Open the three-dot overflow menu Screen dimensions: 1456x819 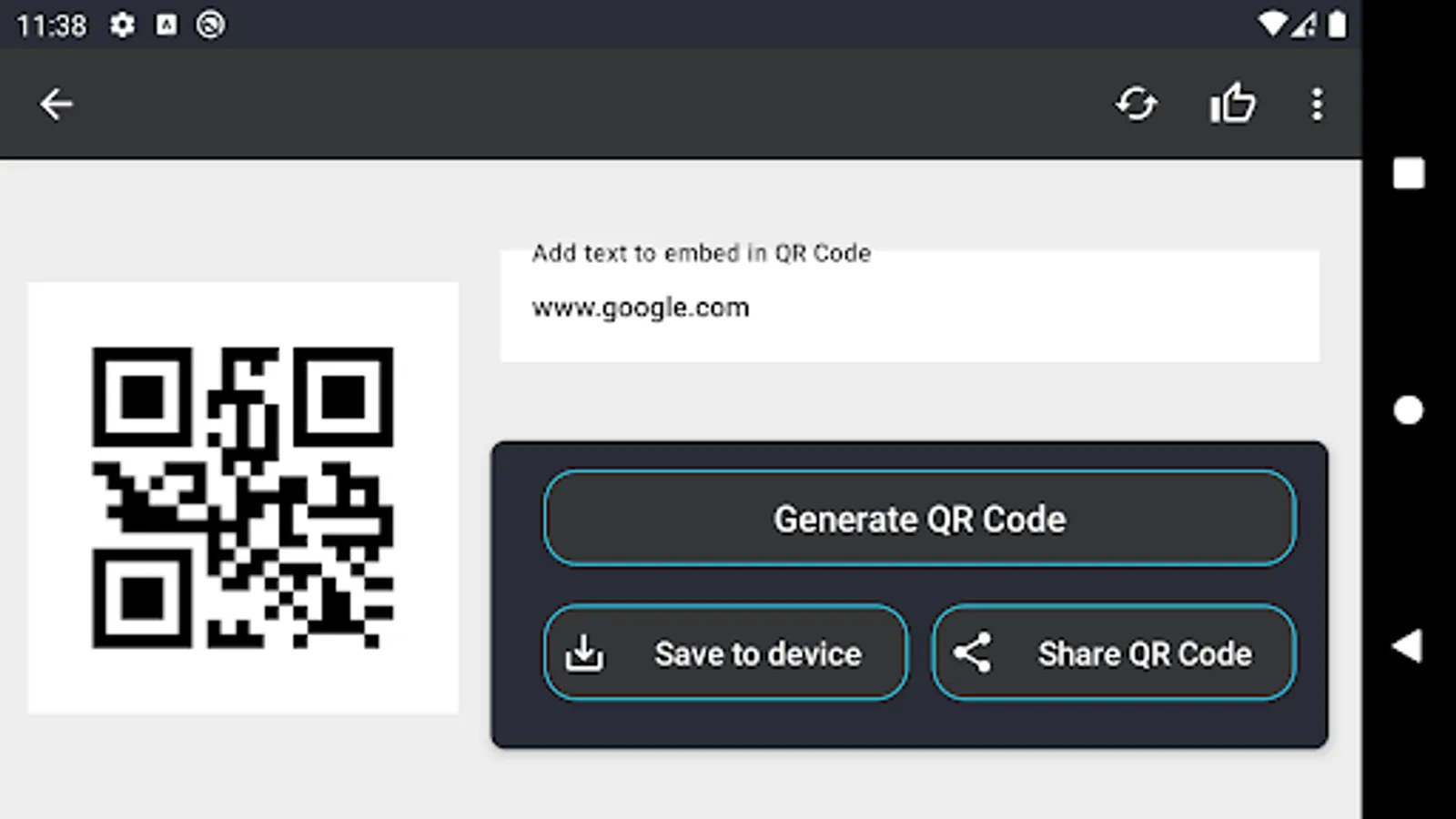click(1317, 105)
